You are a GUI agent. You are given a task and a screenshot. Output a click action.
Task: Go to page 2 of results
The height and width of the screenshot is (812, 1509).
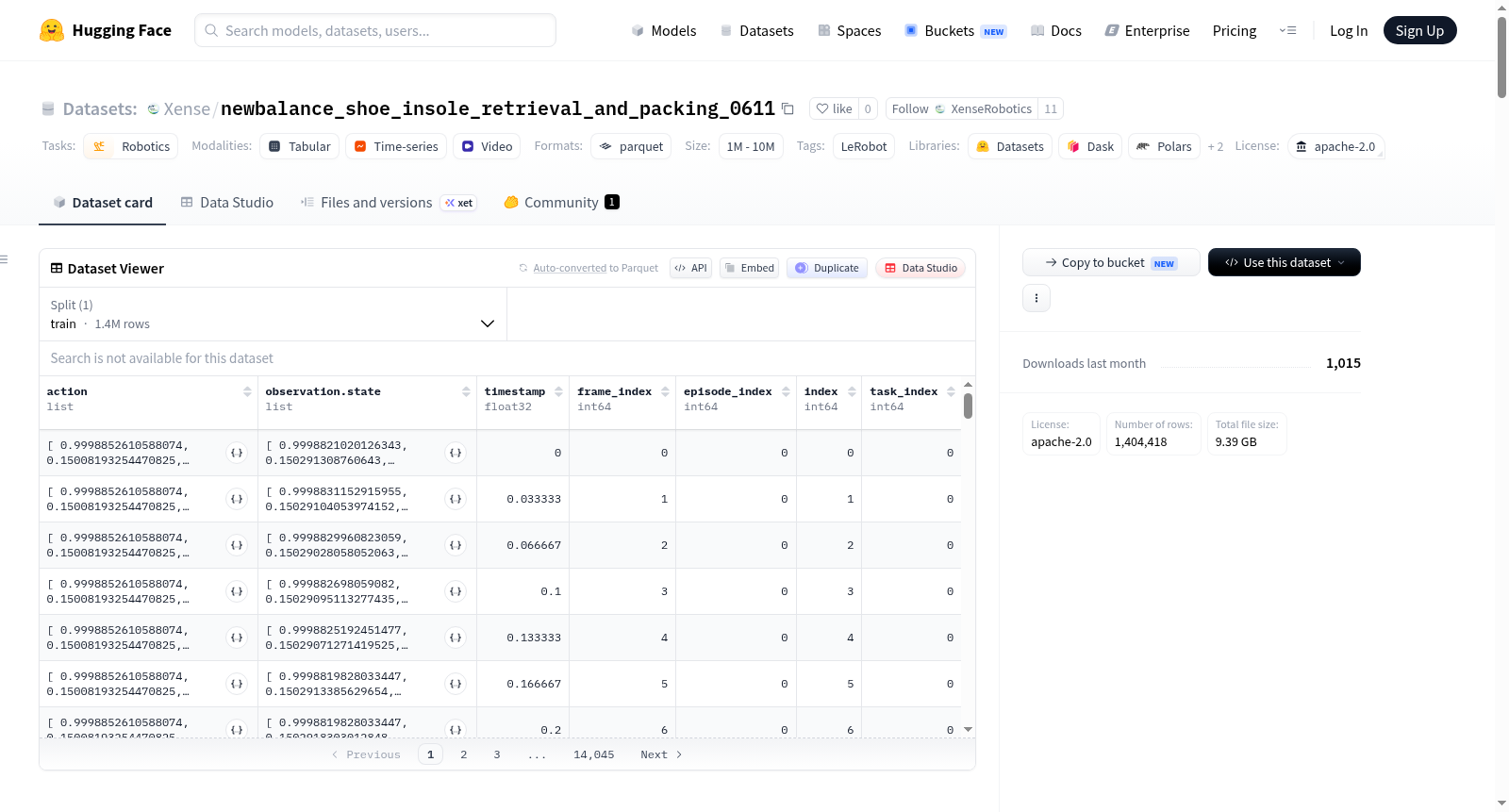click(464, 754)
